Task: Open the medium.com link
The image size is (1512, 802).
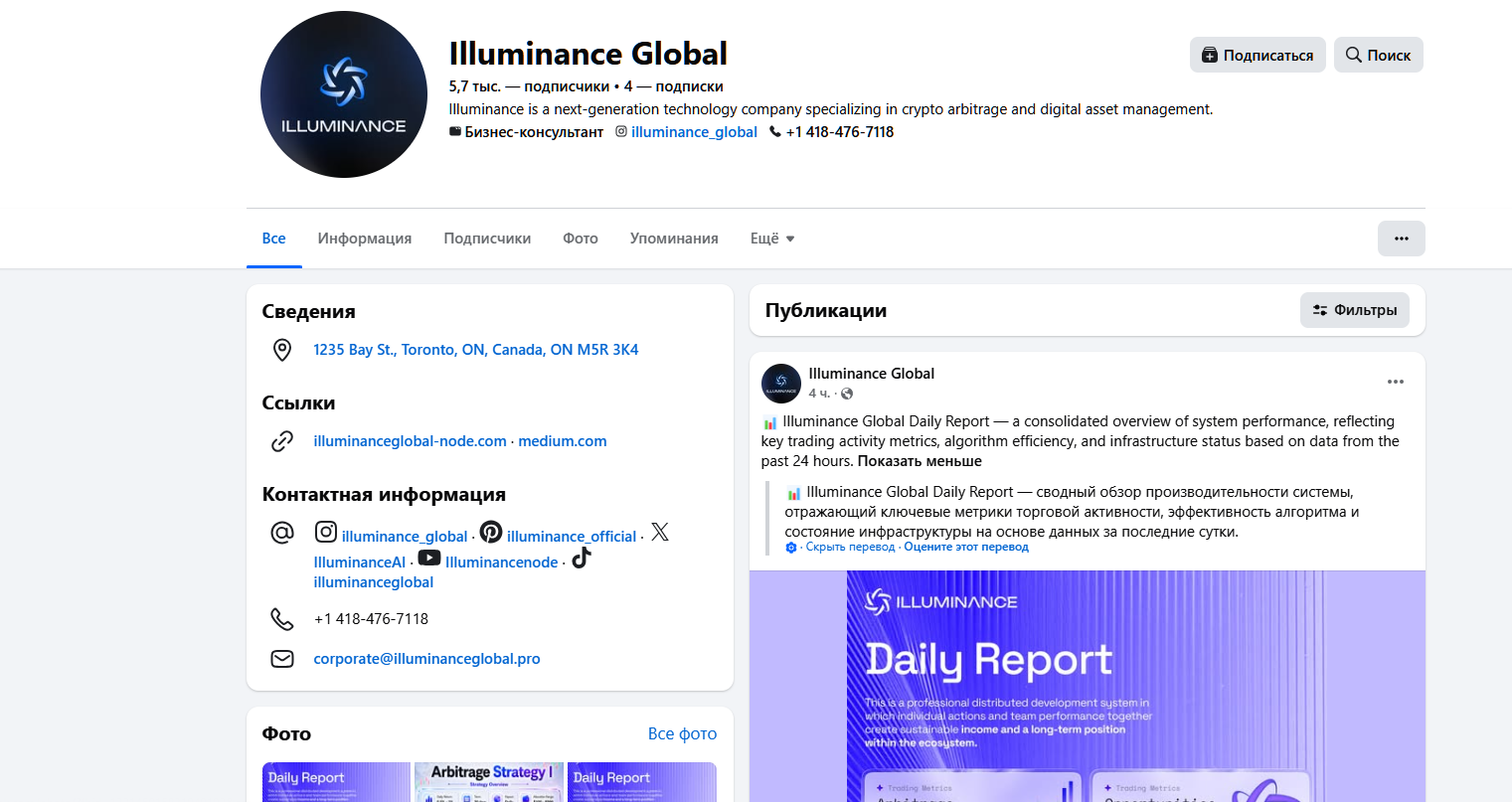Action: pyautogui.click(x=563, y=441)
